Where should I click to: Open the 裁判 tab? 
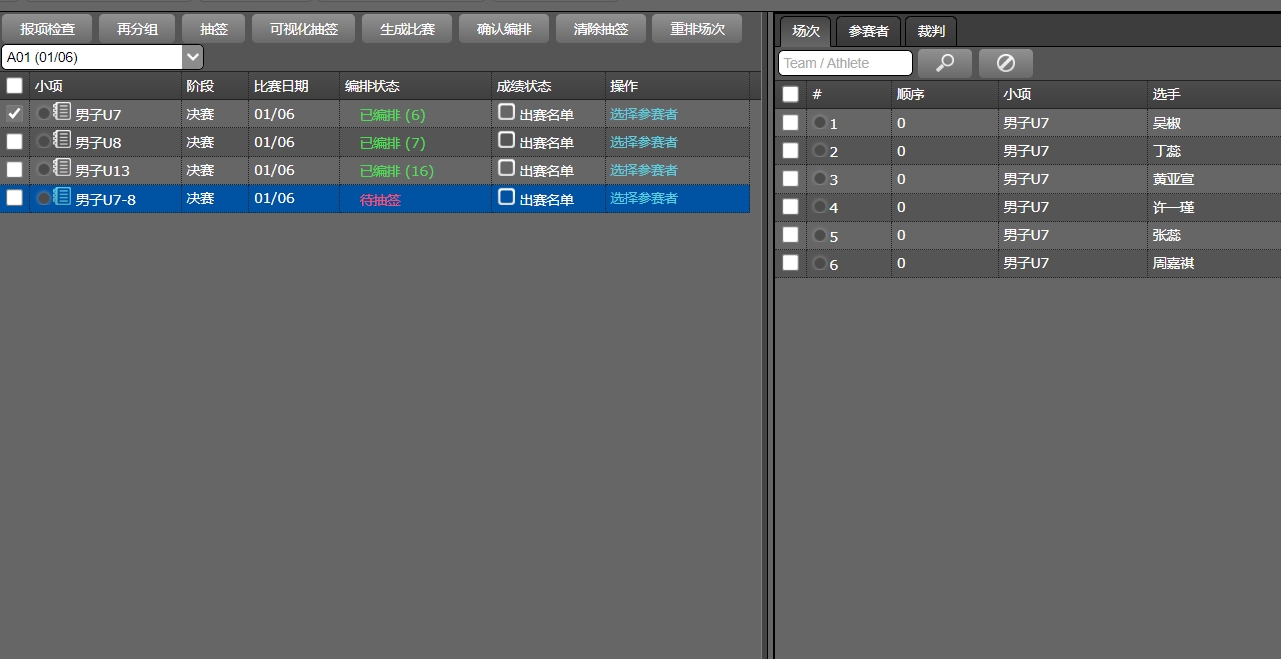click(931, 31)
